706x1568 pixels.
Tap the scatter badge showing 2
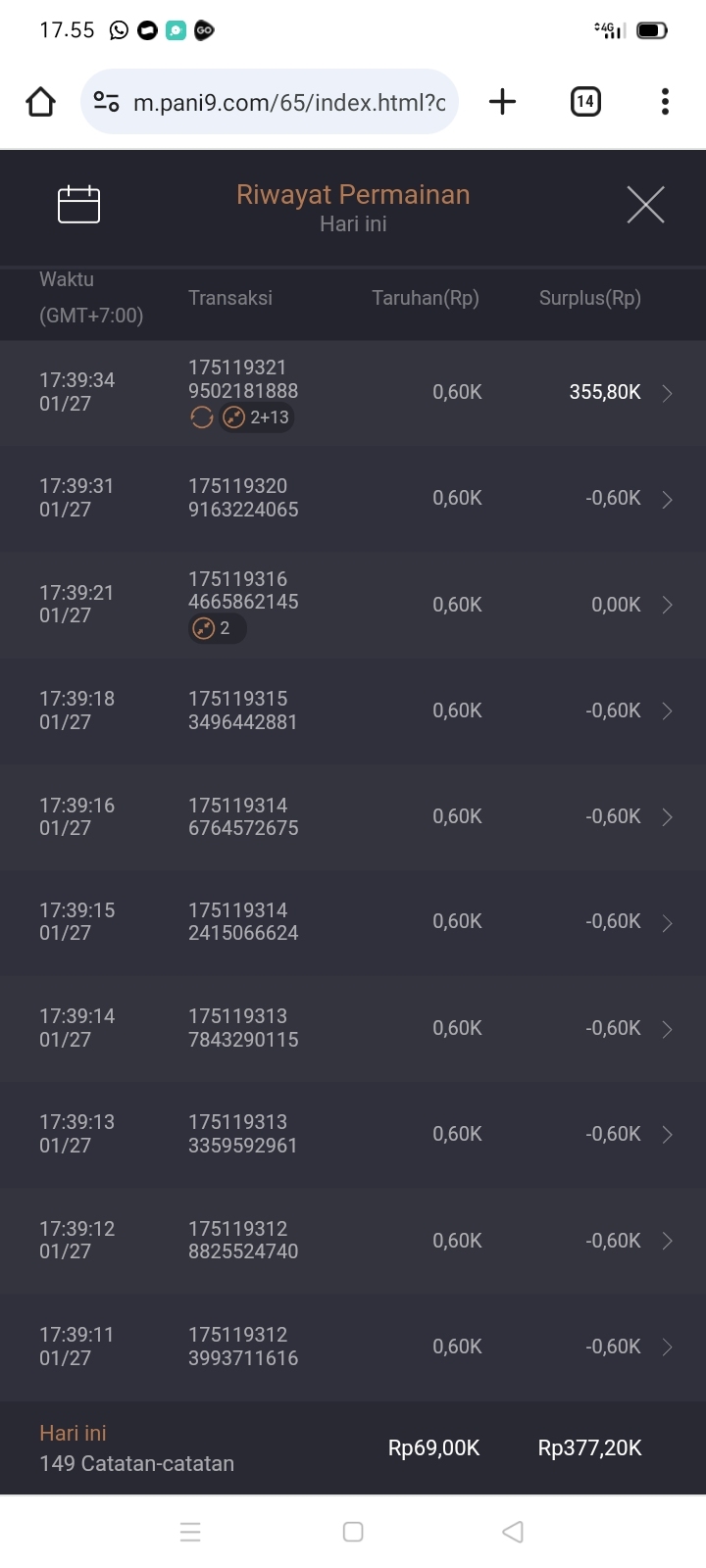[216, 629]
